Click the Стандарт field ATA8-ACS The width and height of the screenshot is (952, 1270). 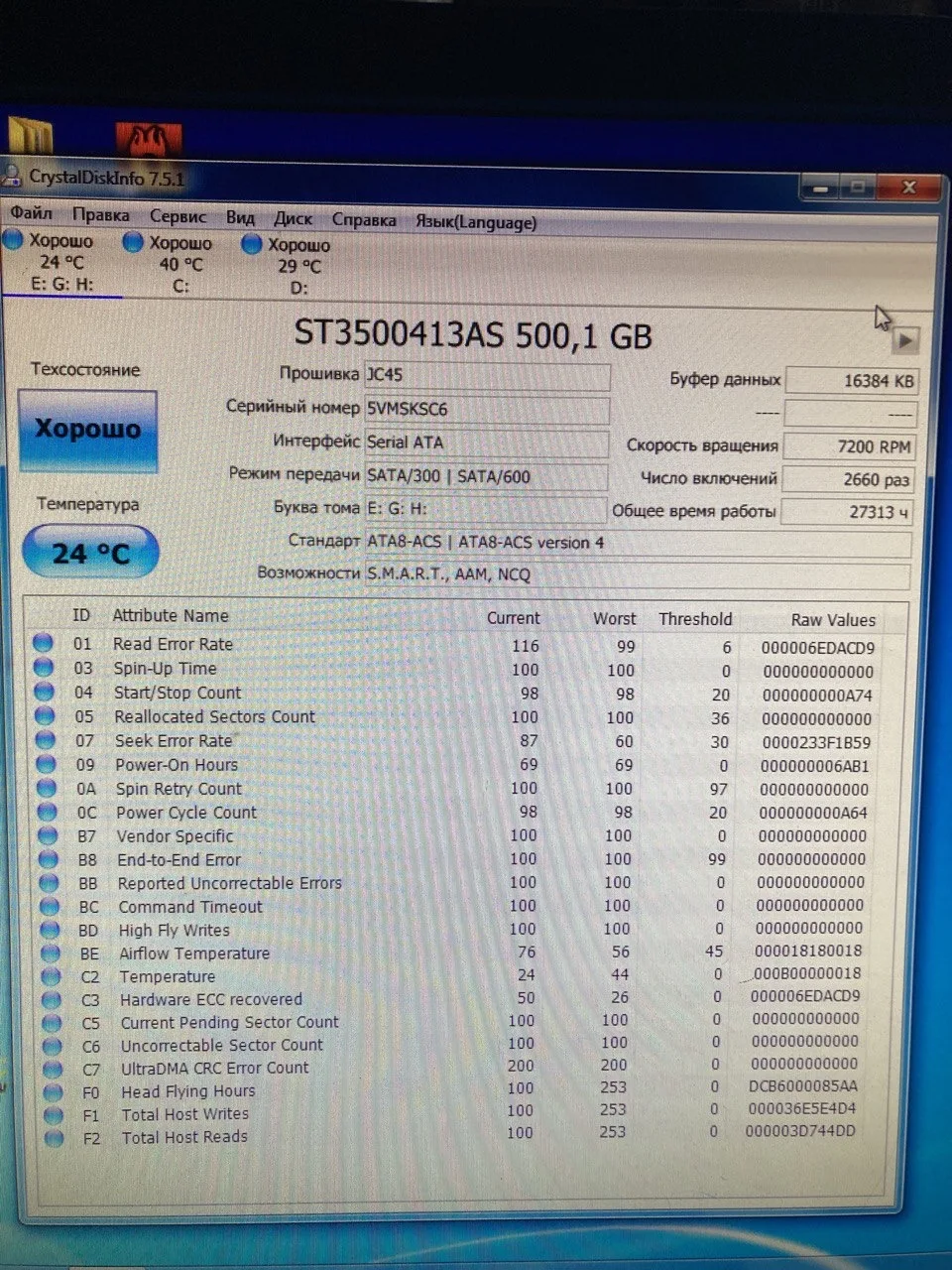coord(638,543)
